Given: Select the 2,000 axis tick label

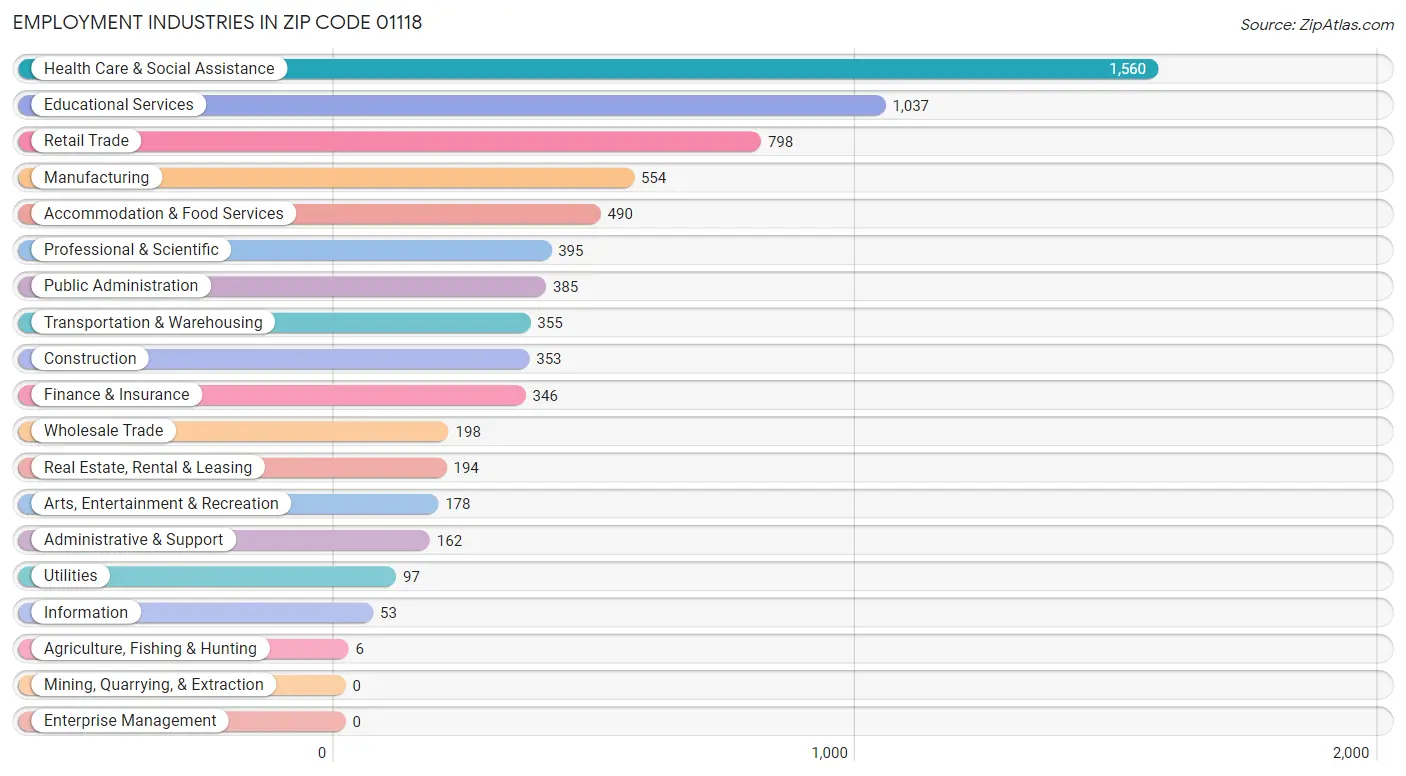Looking at the screenshot, I should tap(1351, 753).
